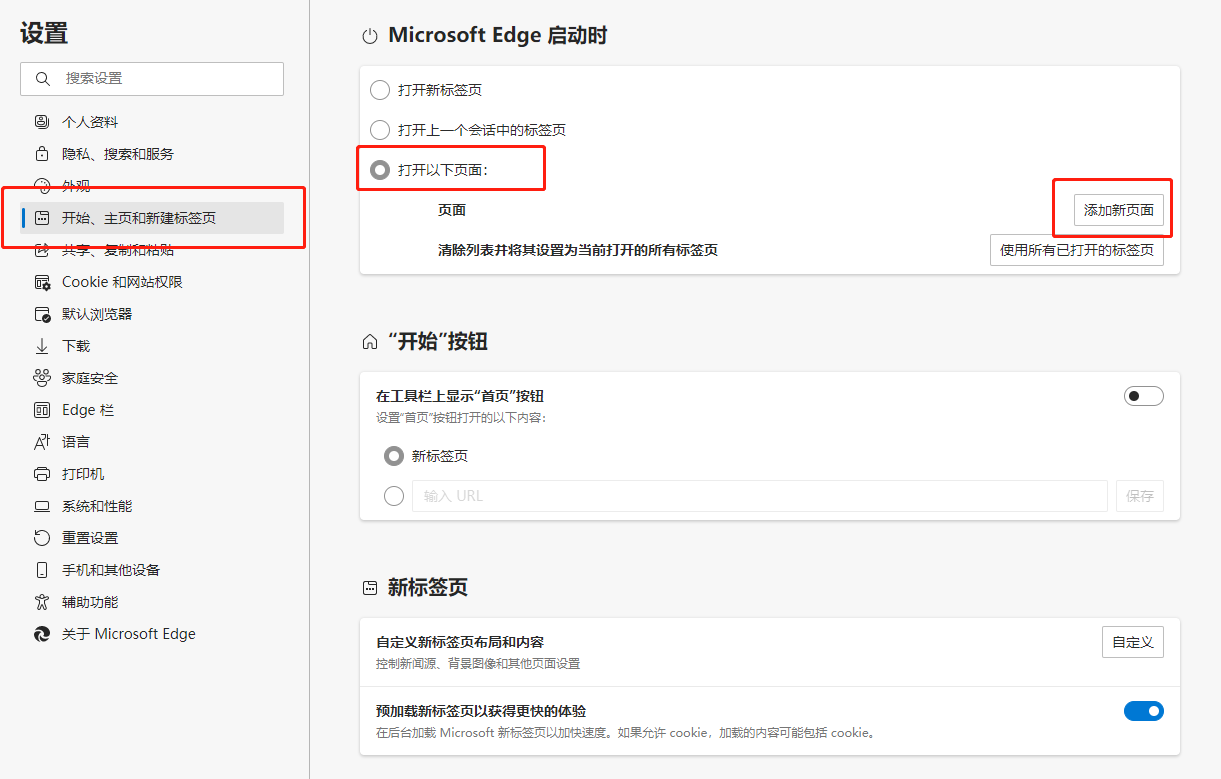Go to 系统和性能 section
Screen dimensions: 1221x779
[x=152, y=506]
